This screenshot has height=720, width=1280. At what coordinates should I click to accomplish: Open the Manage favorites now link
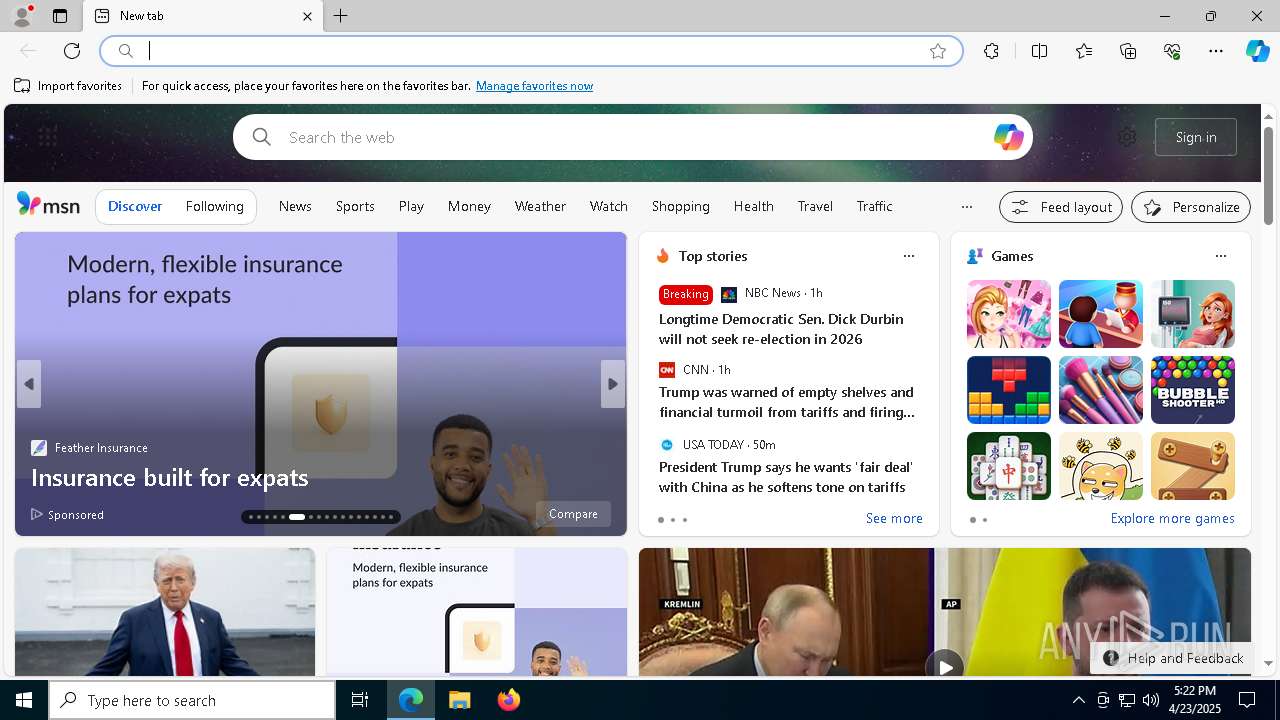534,86
